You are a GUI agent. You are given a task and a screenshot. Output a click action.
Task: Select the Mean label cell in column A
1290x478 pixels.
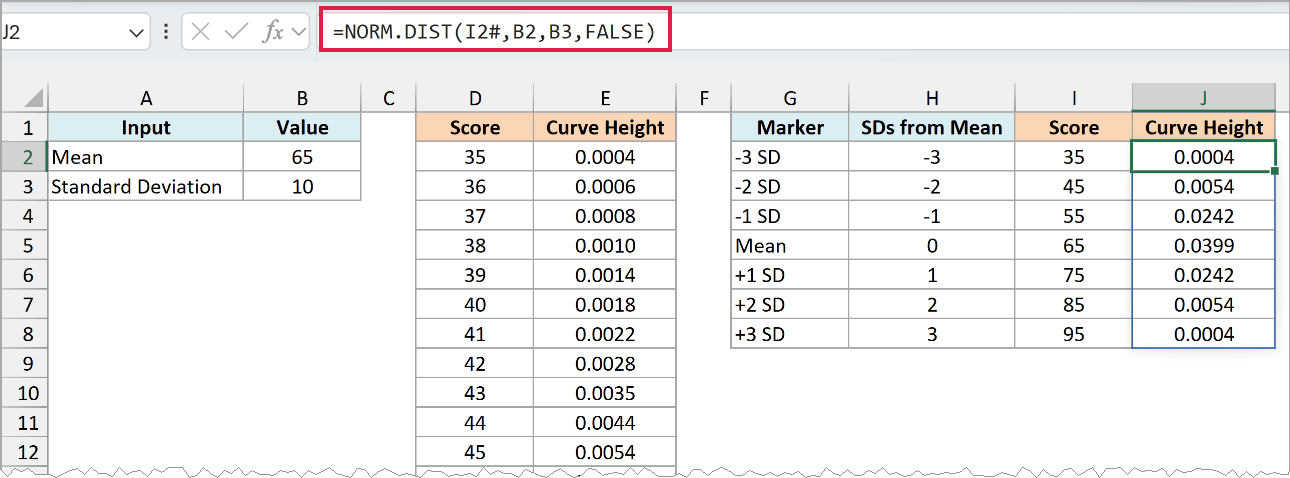(x=146, y=157)
